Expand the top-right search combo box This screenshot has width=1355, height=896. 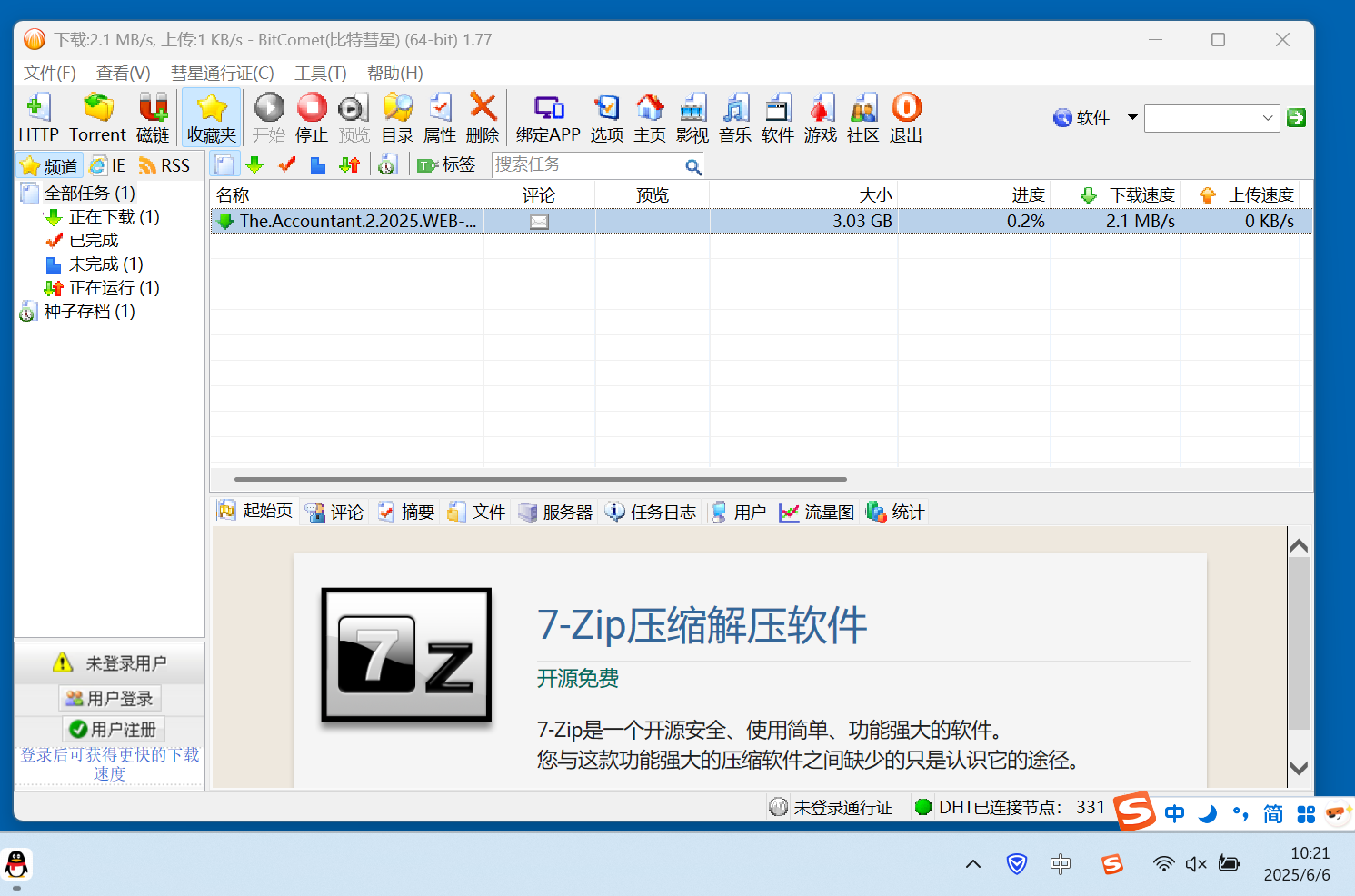click(x=1268, y=118)
